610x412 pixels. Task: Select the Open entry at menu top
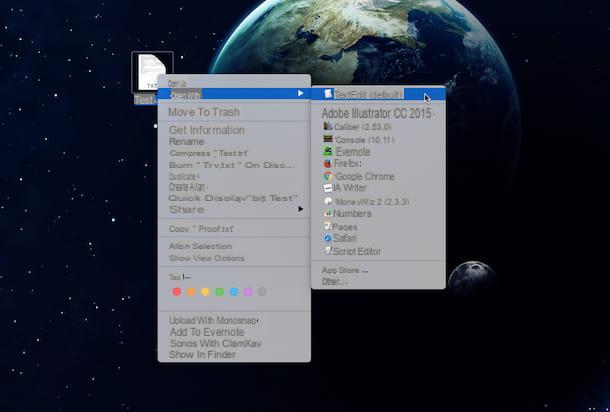(177, 83)
